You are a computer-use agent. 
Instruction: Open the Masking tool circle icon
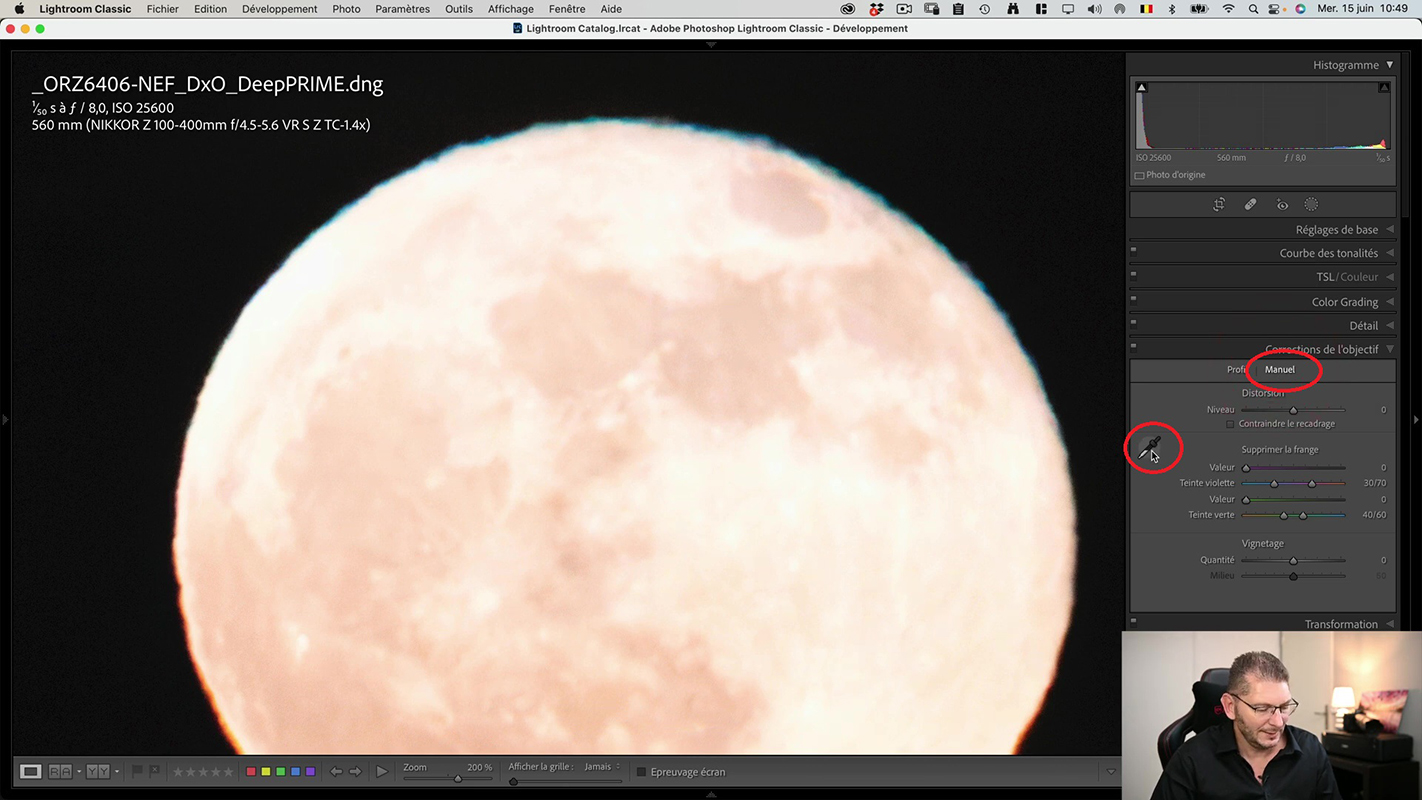tap(1311, 204)
